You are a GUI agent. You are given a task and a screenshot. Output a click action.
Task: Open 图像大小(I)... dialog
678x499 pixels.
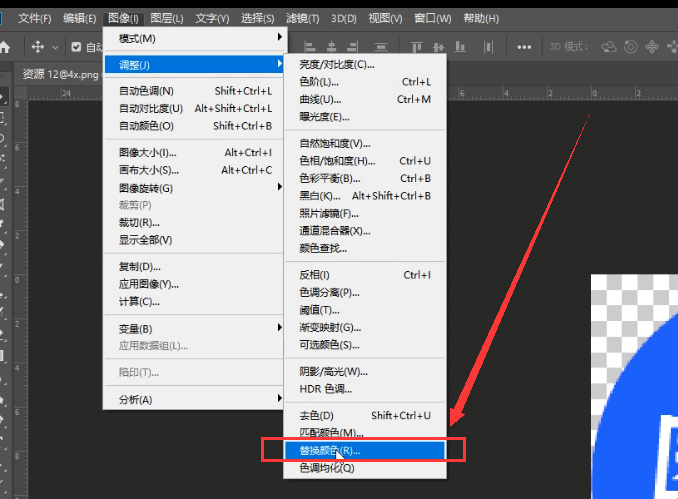(194, 153)
